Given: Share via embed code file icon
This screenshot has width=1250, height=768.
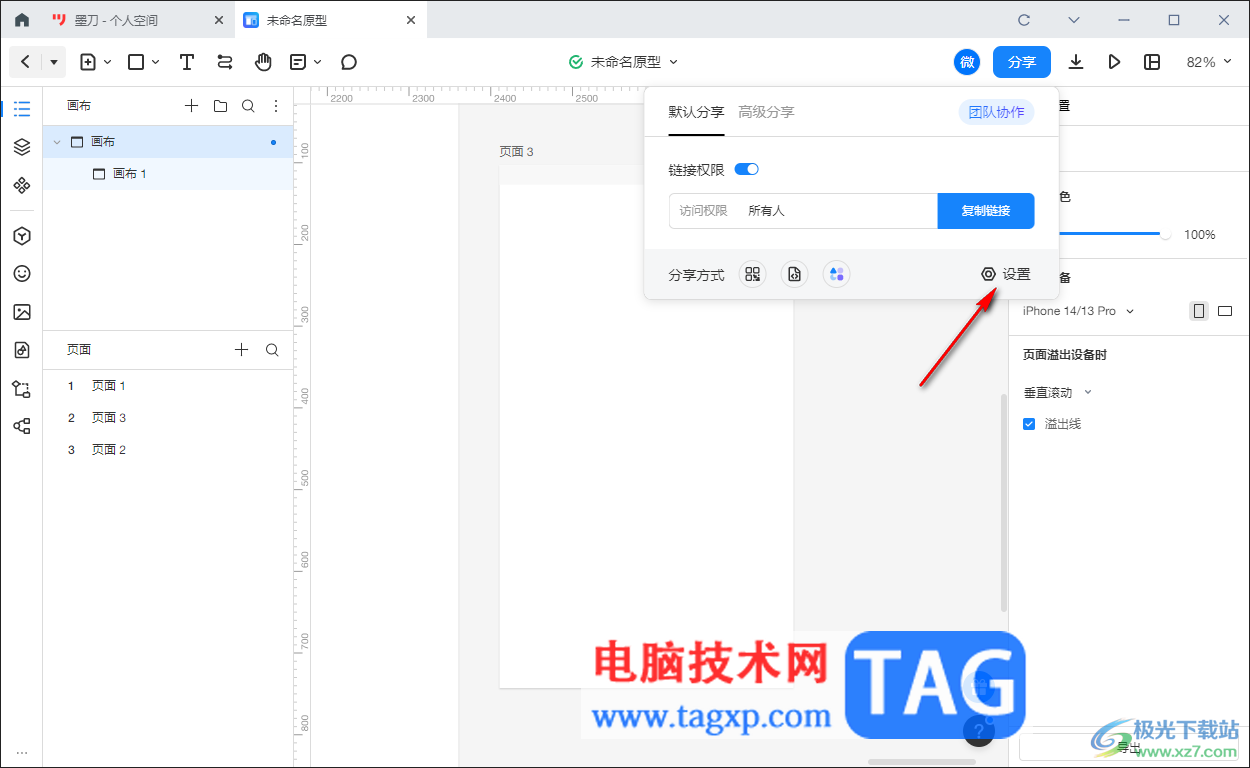Looking at the screenshot, I should pyautogui.click(x=795, y=274).
